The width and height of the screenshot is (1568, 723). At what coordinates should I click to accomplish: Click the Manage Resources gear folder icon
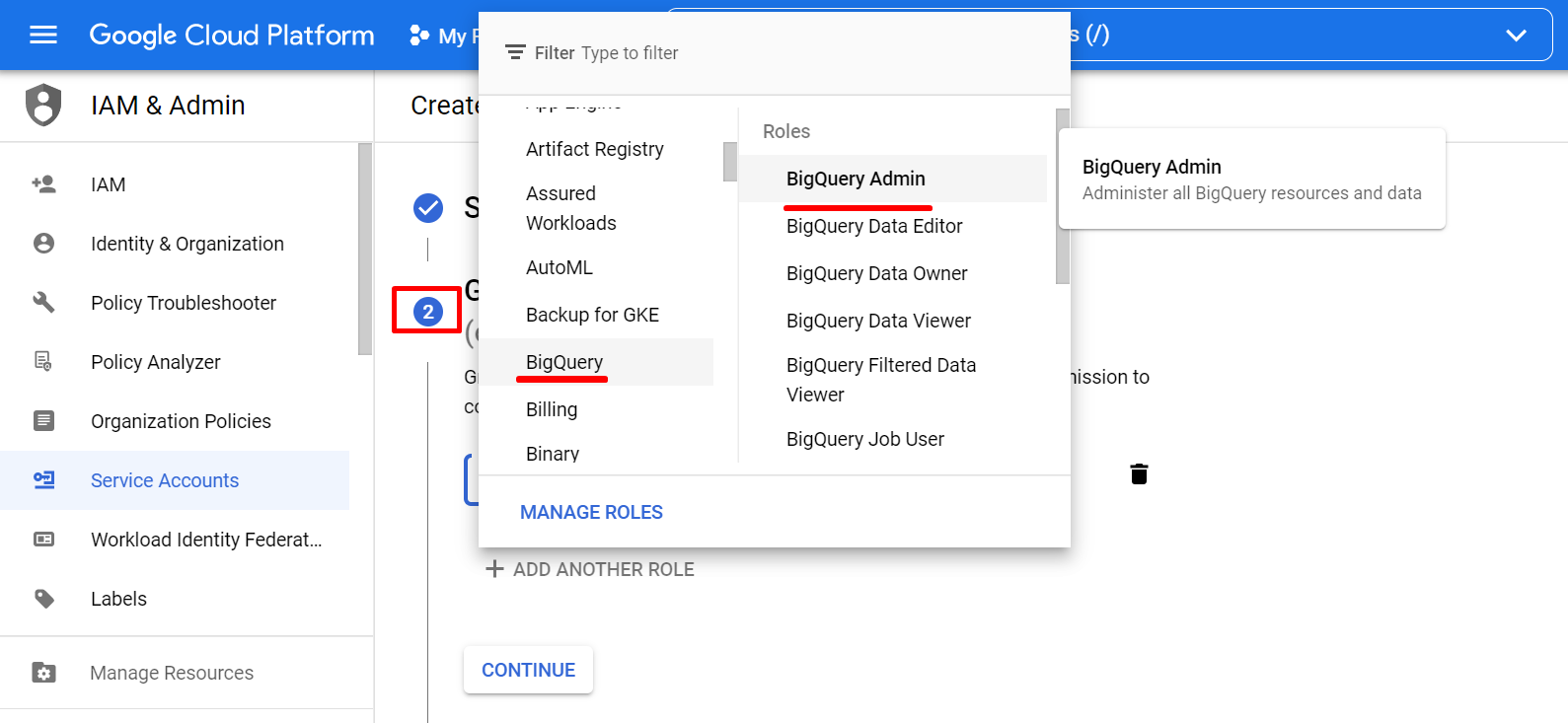(43, 673)
